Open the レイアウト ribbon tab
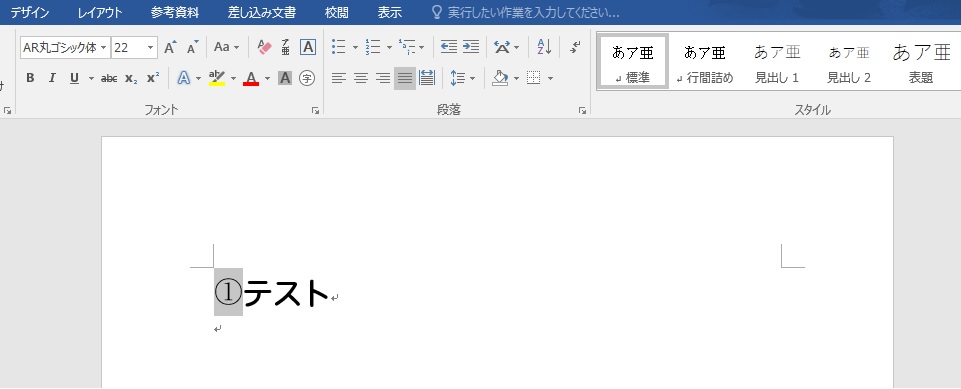Screen dimensions: 961x389 click(x=100, y=12)
